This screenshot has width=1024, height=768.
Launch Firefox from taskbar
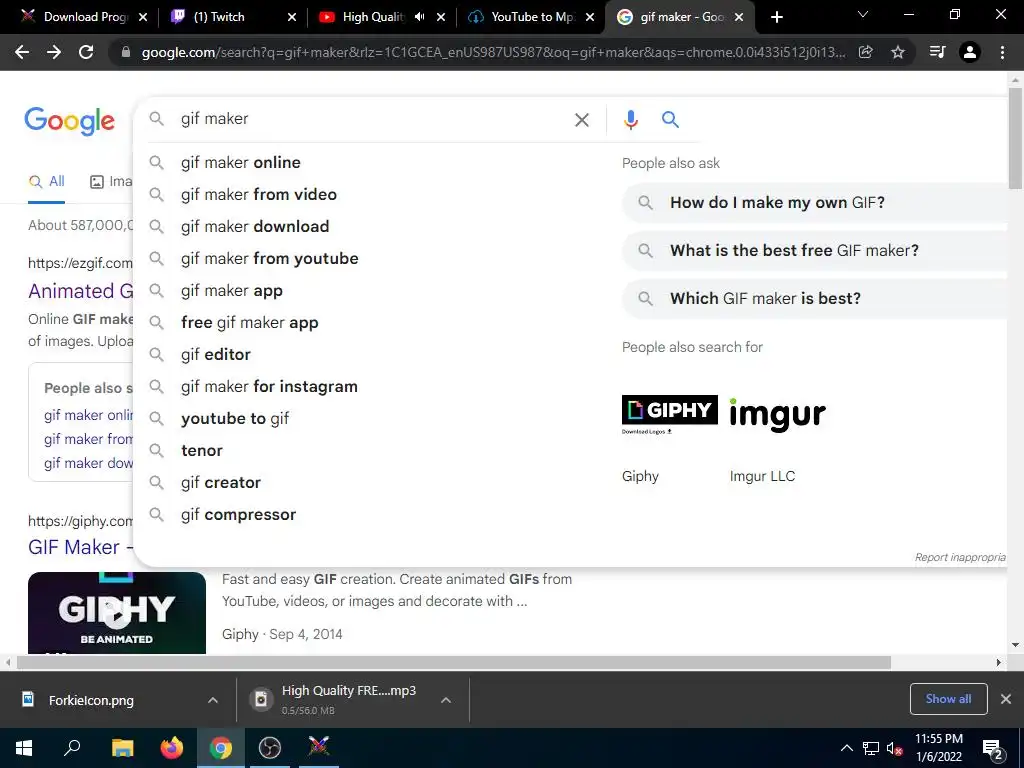click(x=172, y=748)
